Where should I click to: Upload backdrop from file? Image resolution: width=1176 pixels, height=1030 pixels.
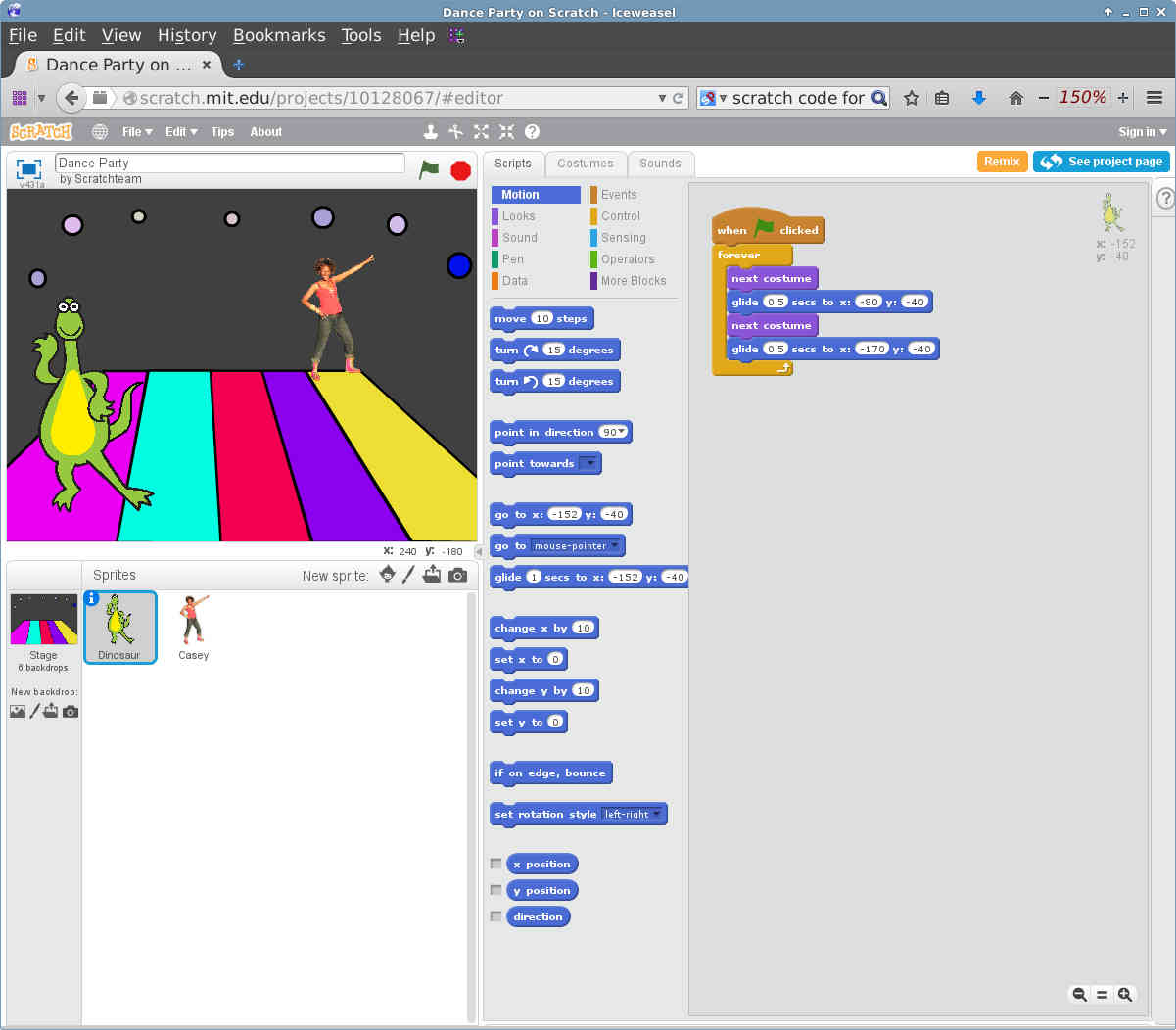click(x=51, y=711)
